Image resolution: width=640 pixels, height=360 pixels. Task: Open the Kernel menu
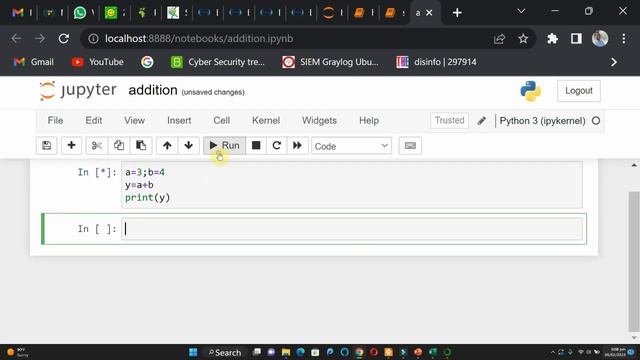(266, 120)
